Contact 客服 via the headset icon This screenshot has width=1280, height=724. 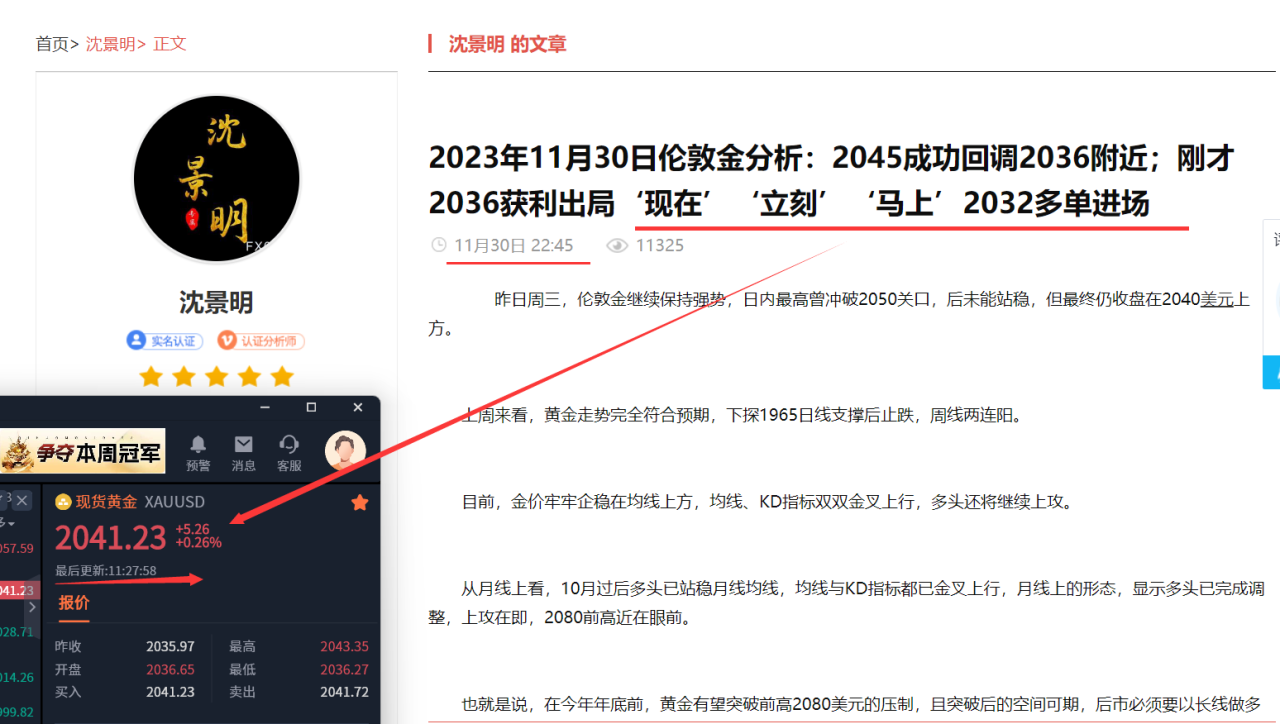289,444
